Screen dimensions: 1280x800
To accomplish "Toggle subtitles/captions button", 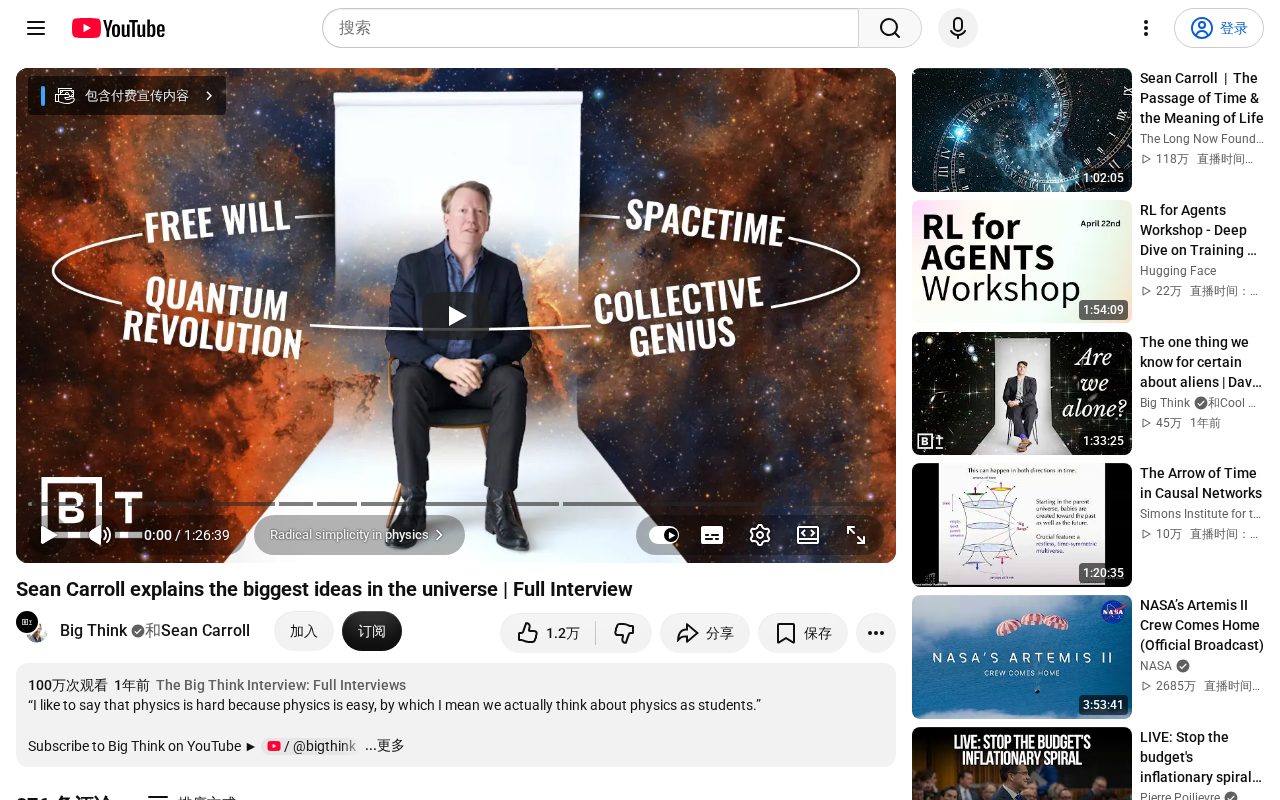I will pyautogui.click(x=712, y=535).
